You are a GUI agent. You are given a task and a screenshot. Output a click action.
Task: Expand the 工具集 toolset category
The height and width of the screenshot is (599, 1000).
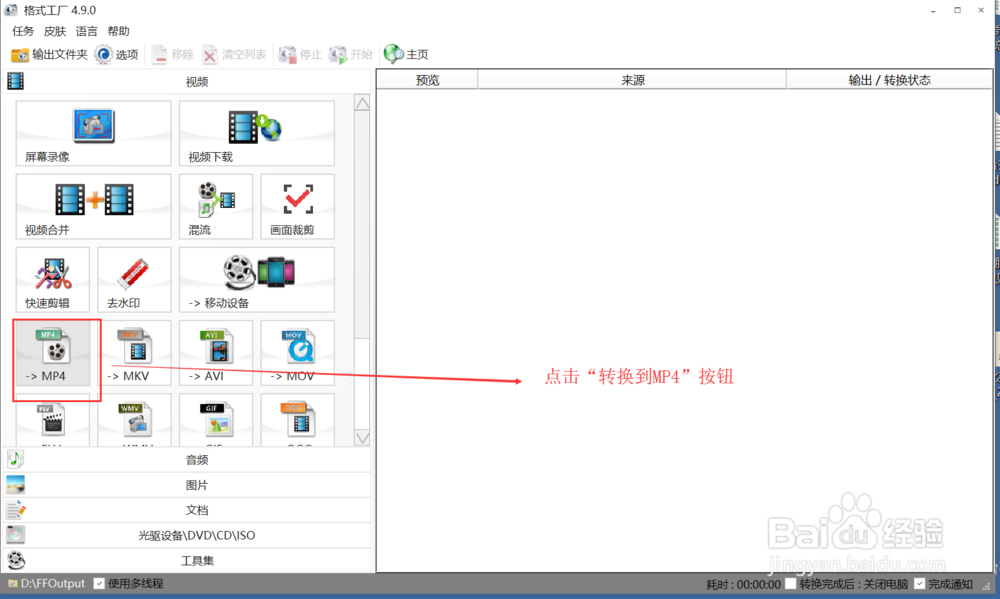(x=188, y=561)
